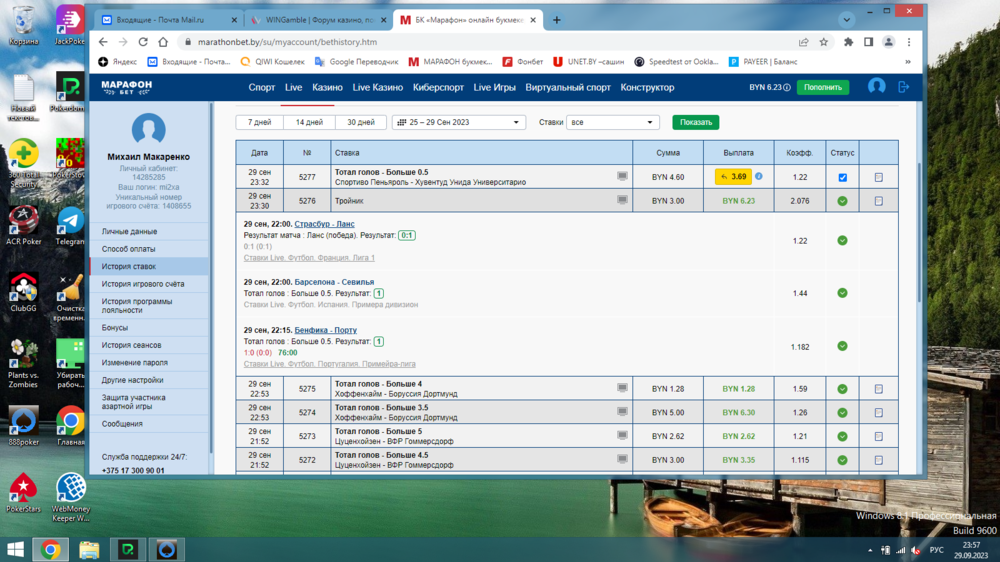Image resolution: width=1000 pixels, height=562 pixels.
Task: Click the Marathon Bet logo
Action: [x=126, y=87]
